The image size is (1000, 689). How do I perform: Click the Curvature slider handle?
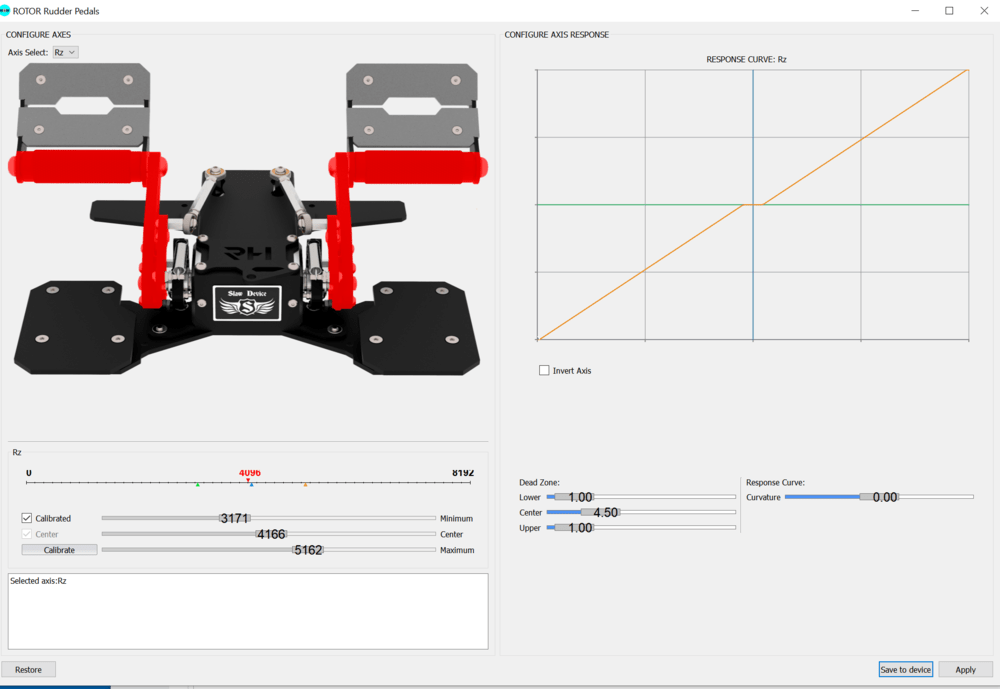880,496
